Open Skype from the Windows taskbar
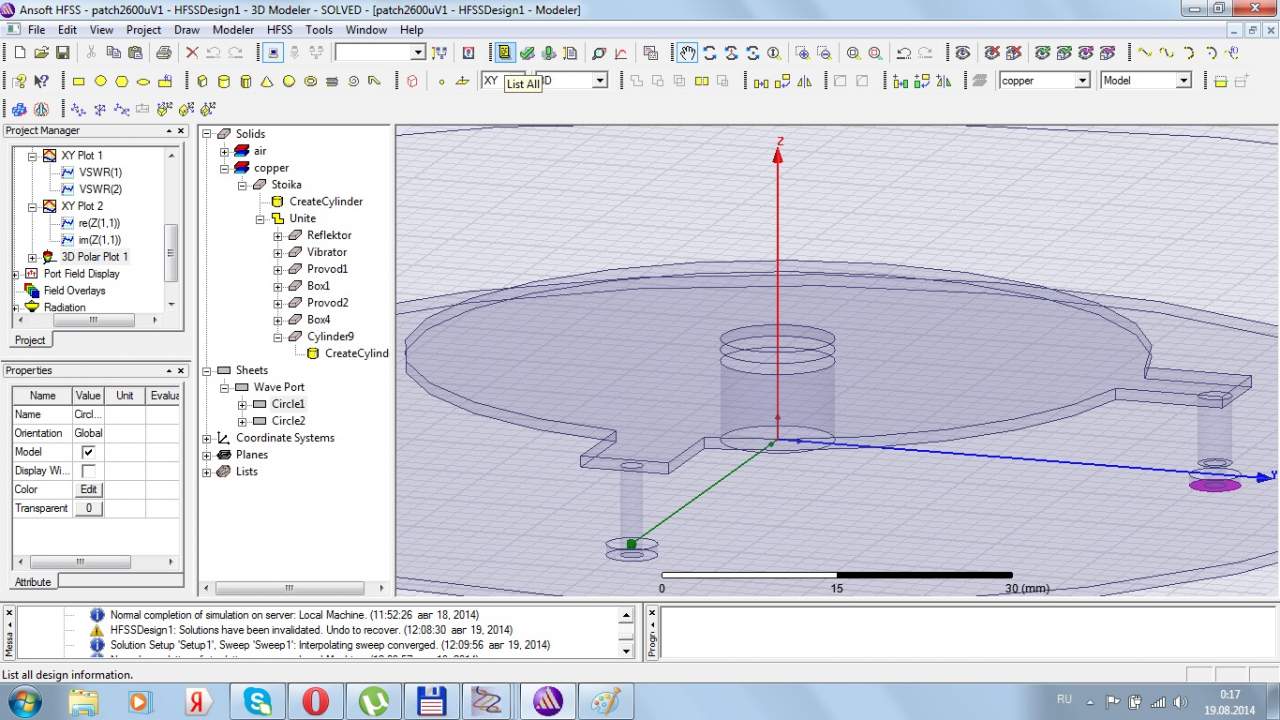This screenshot has width=1280, height=720. 258,700
